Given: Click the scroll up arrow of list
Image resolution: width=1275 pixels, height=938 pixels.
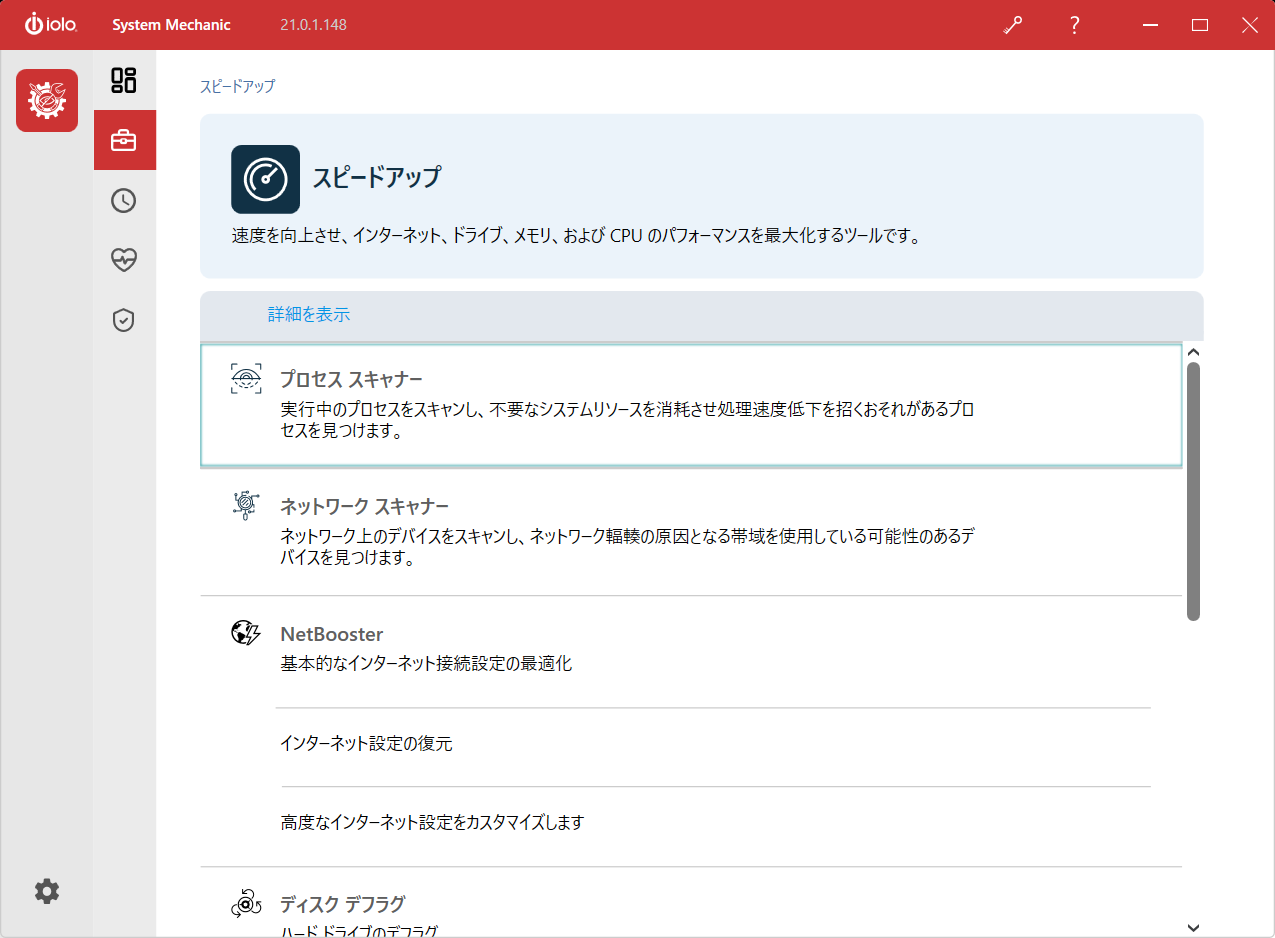Looking at the screenshot, I should pos(1192,352).
